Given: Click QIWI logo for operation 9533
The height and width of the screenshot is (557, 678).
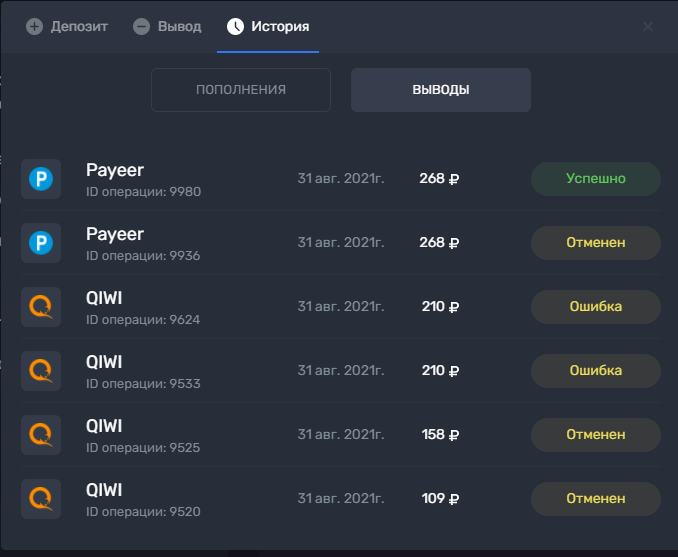Looking at the screenshot, I should click(41, 371).
